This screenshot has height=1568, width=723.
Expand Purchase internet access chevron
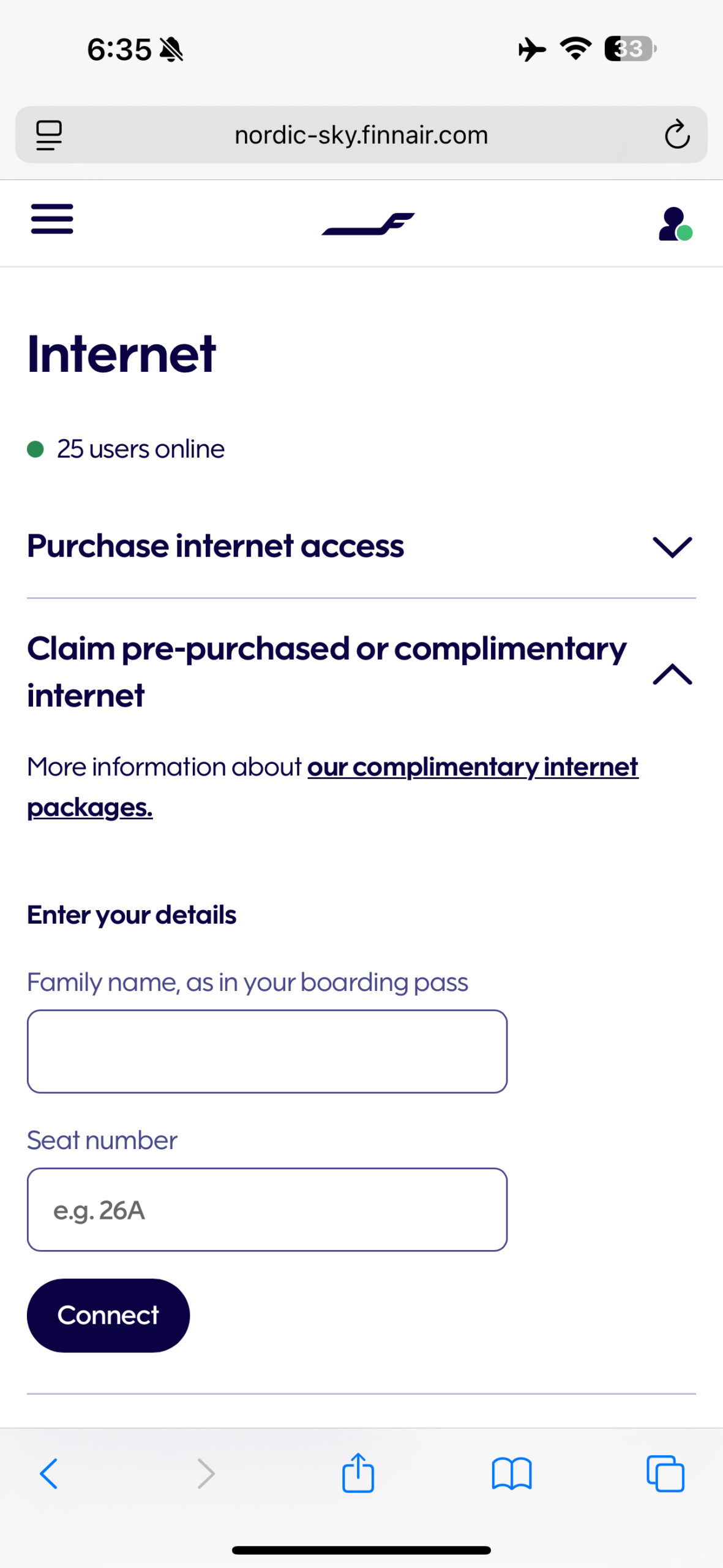672,546
